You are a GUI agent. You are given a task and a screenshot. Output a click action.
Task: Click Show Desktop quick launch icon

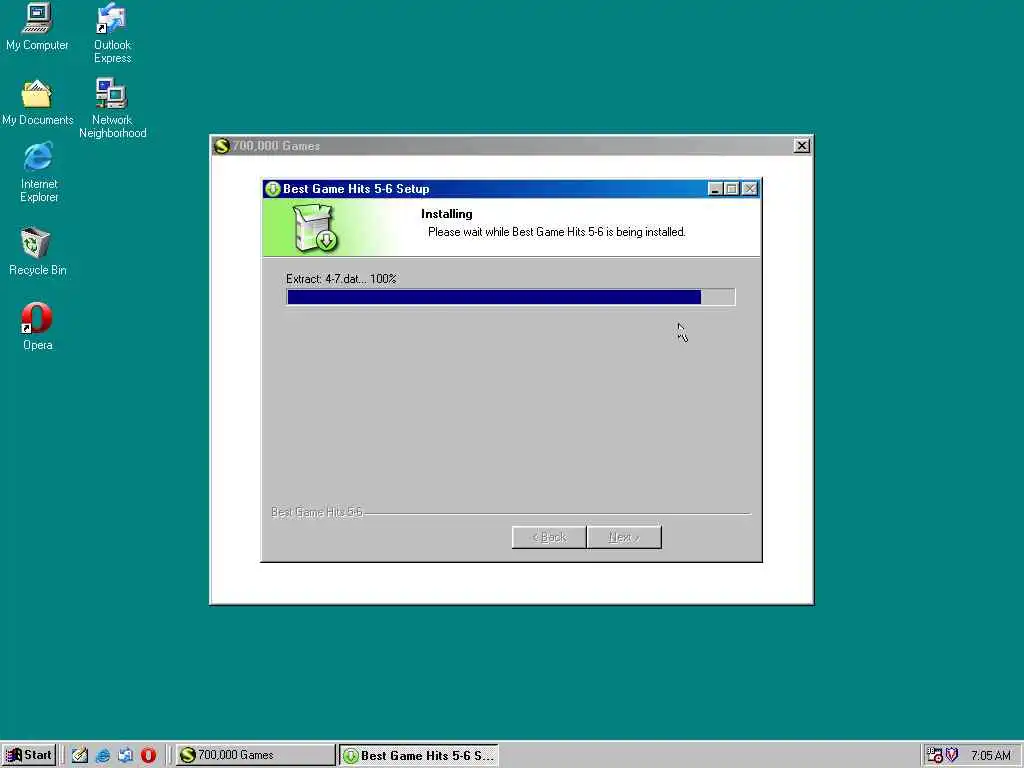[80, 755]
